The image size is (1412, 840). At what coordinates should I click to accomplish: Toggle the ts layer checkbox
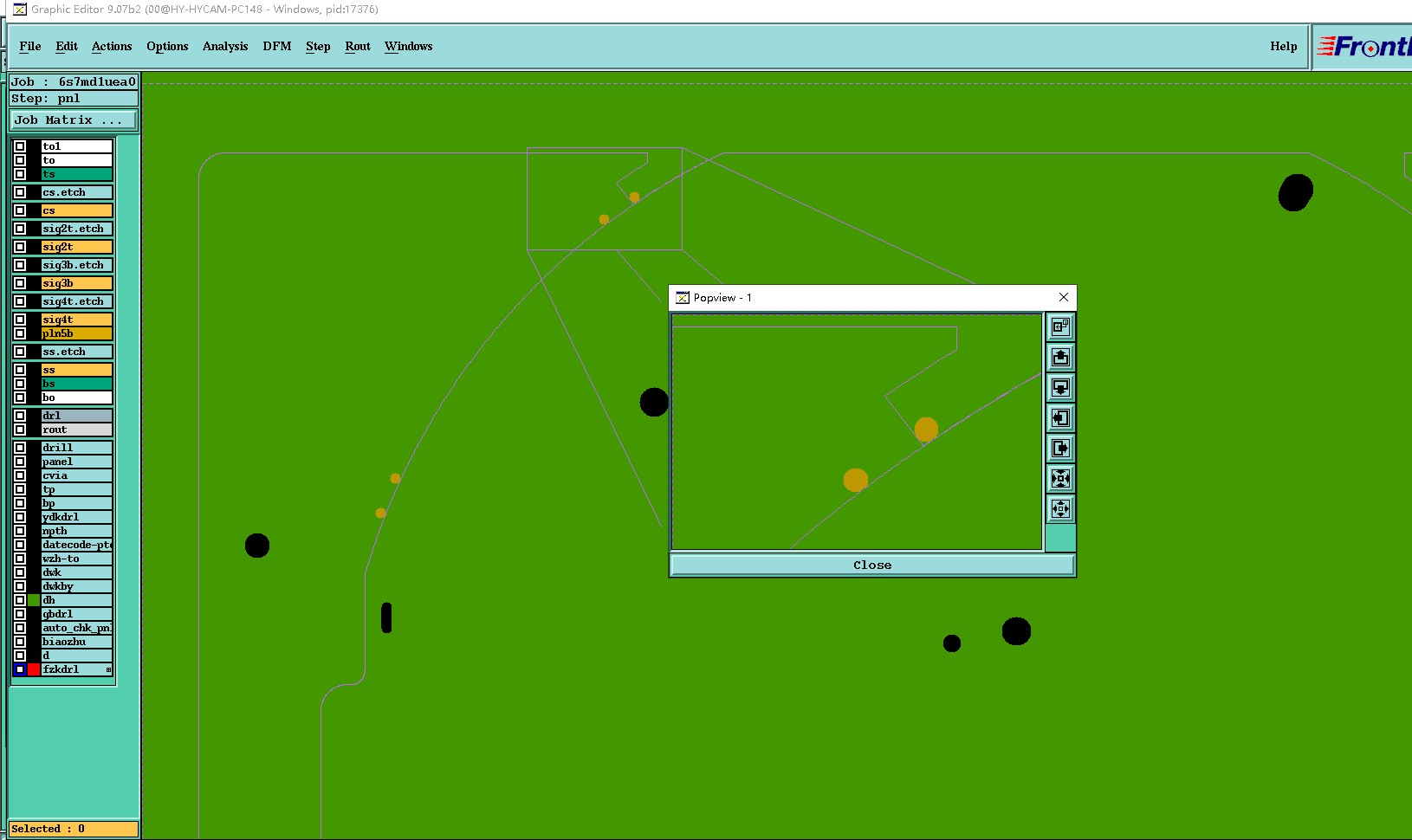pyautogui.click(x=20, y=174)
